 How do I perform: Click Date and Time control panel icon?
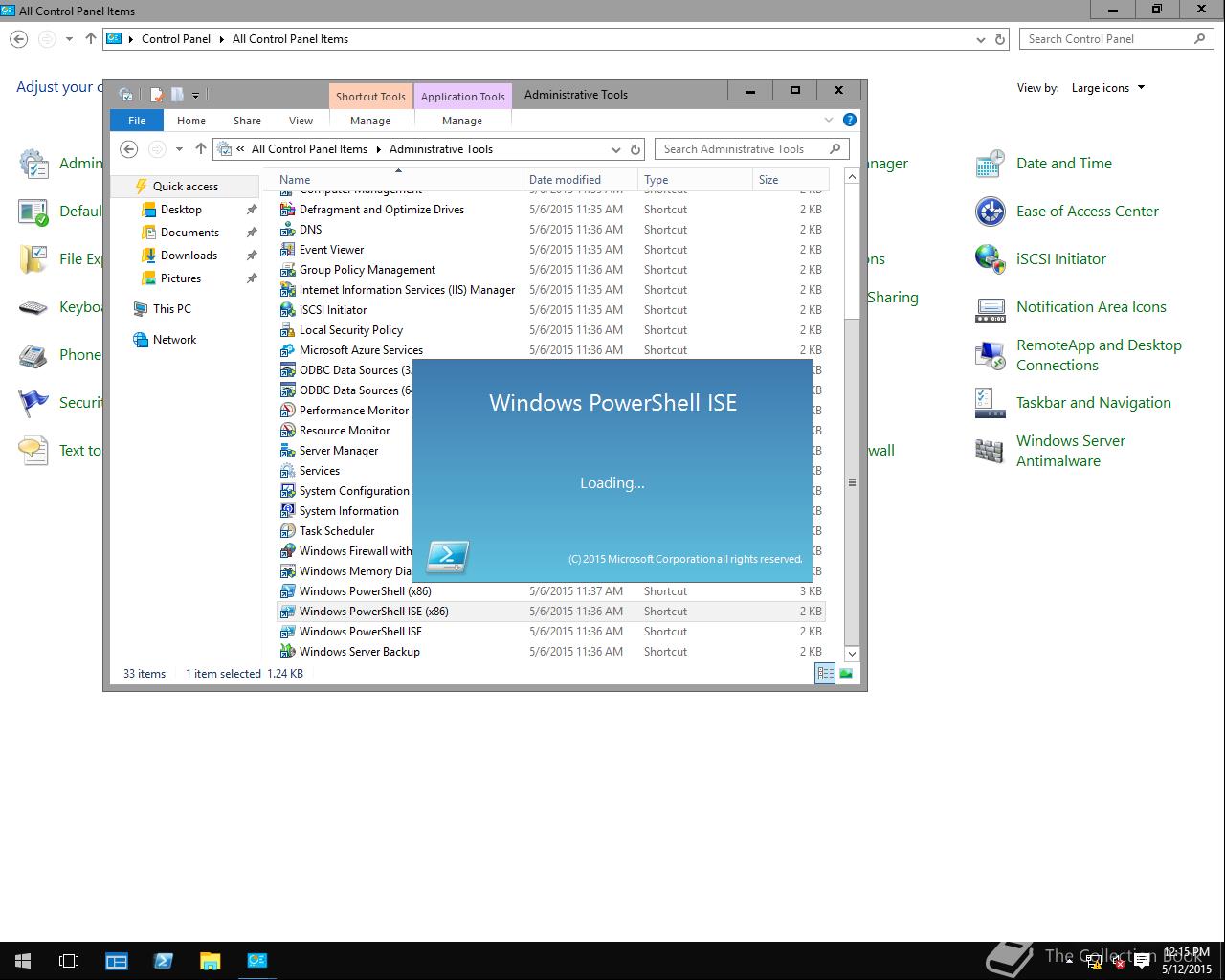[x=990, y=164]
